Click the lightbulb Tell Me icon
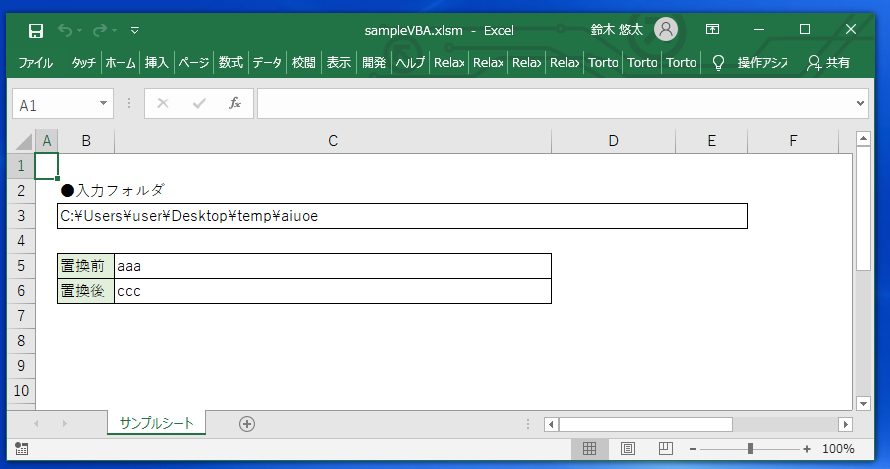 tap(718, 62)
